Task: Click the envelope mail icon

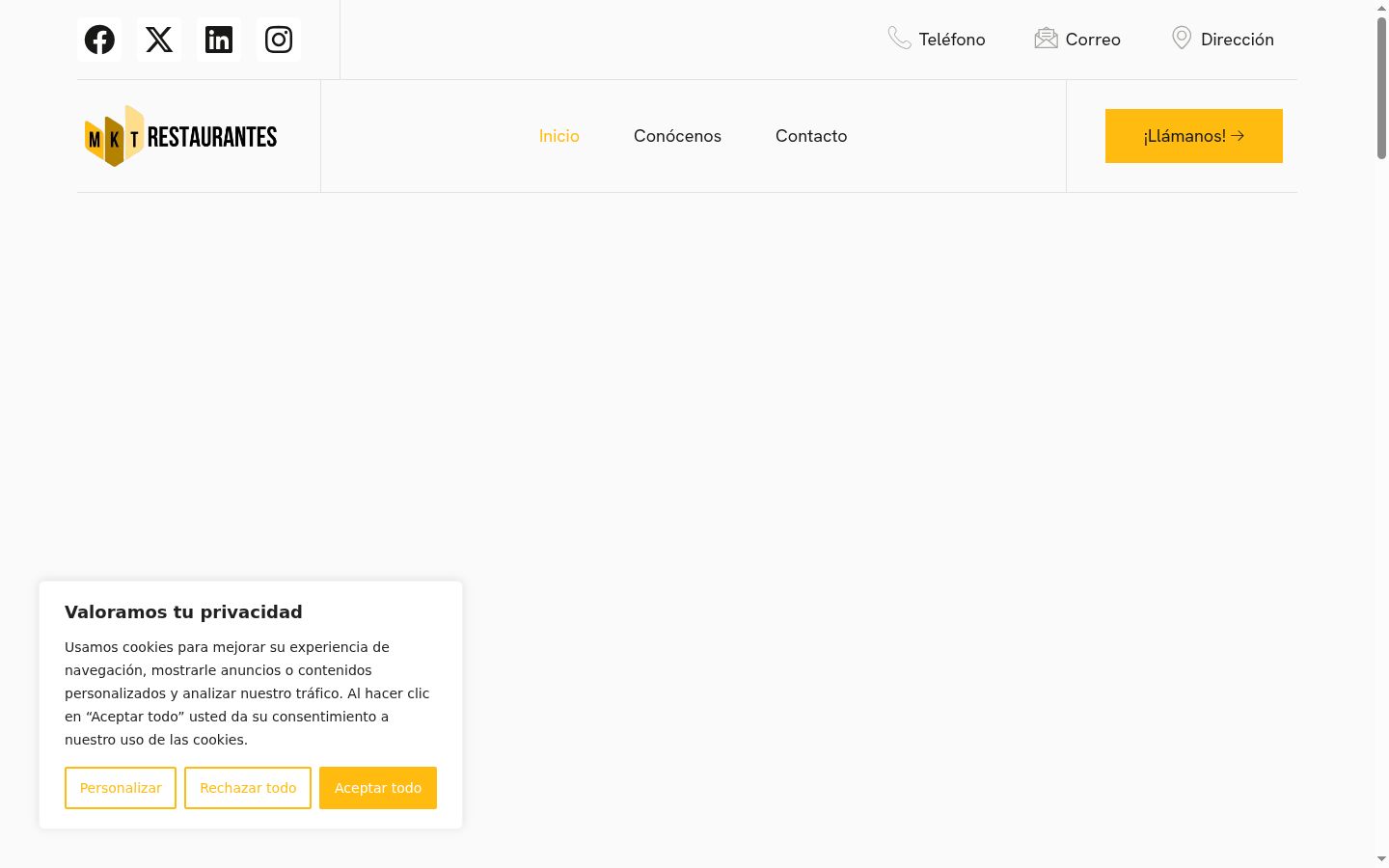Action: (x=1046, y=38)
